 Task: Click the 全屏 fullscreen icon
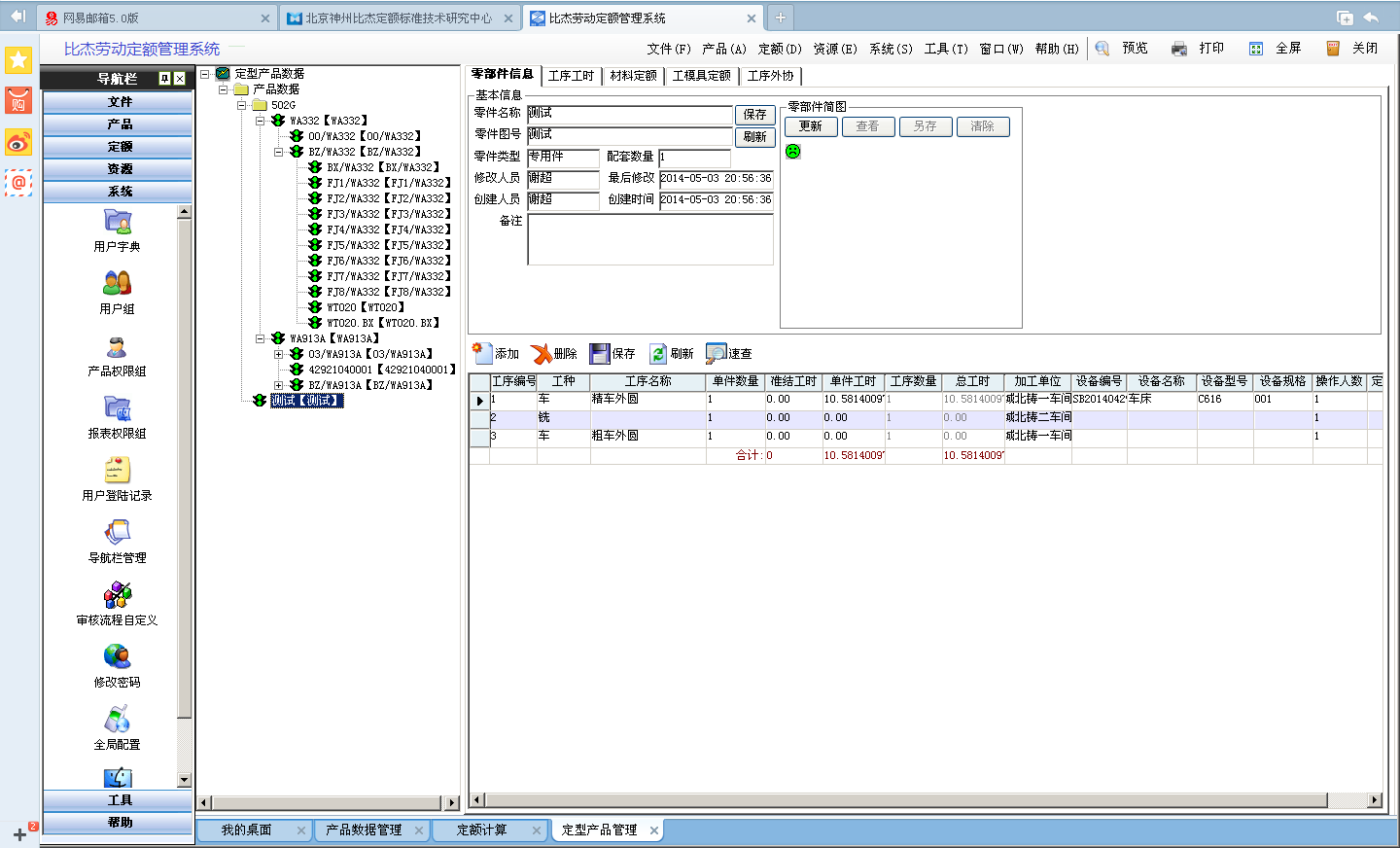(x=1256, y=49)
